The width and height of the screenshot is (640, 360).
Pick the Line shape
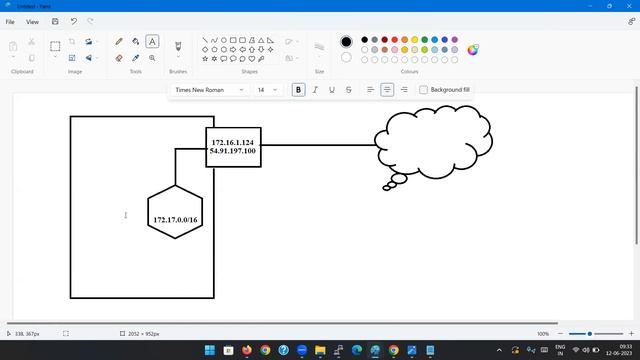tap(205, 40)
